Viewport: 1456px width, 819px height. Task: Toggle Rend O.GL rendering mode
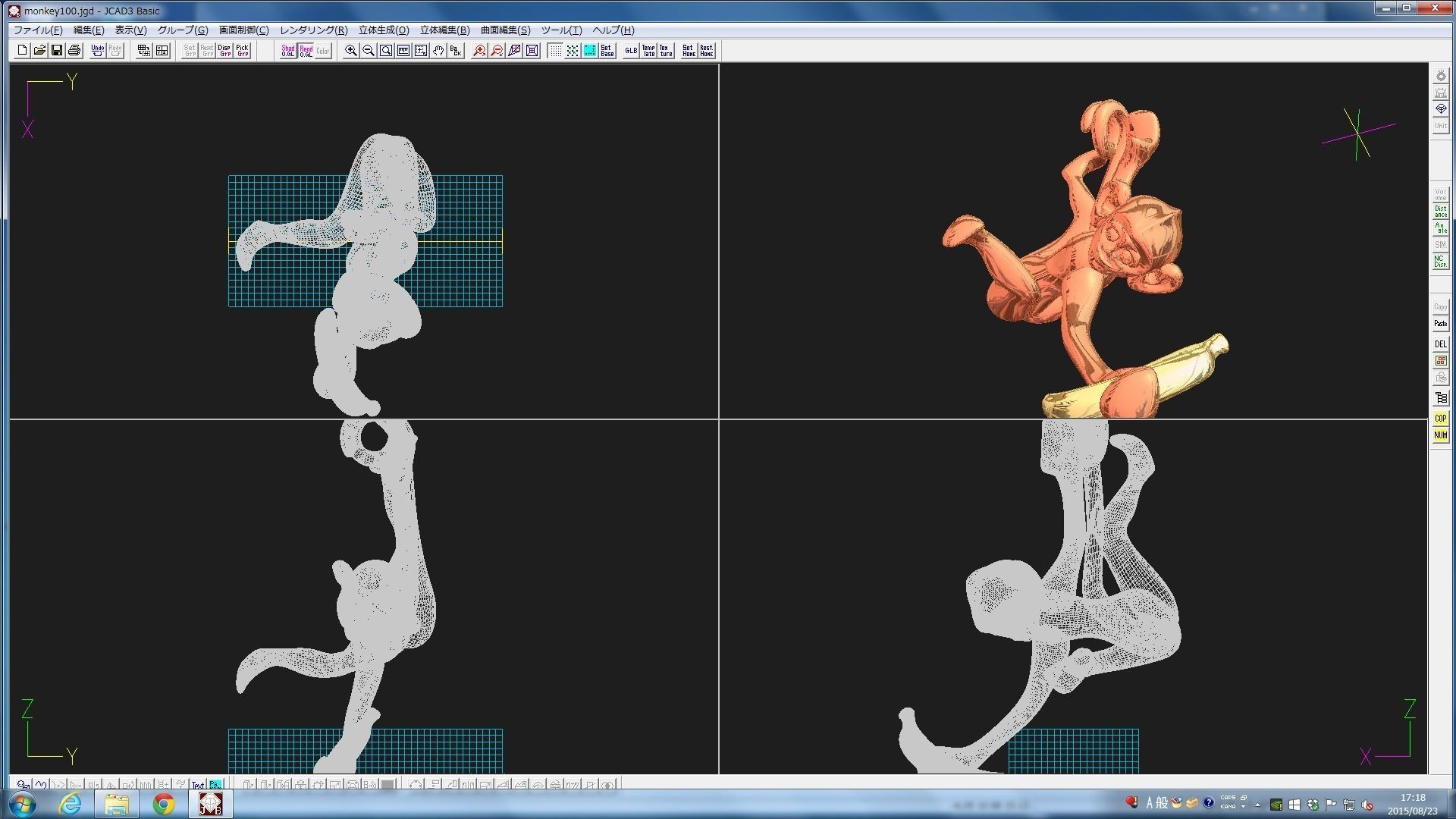(306, 51)
